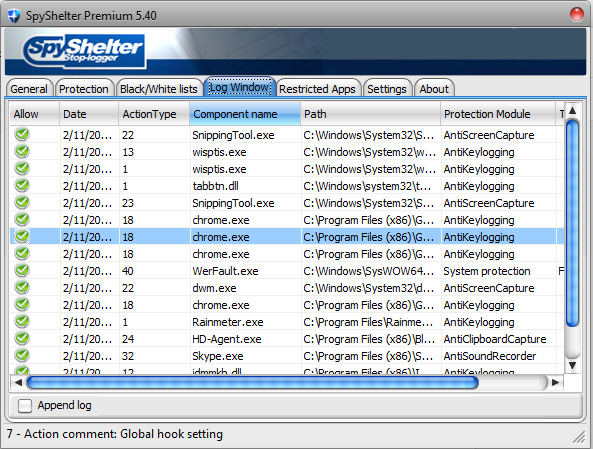
Task: Click AntiScreenCapture cell in dwm.exe row
Action: coord(489,288)
